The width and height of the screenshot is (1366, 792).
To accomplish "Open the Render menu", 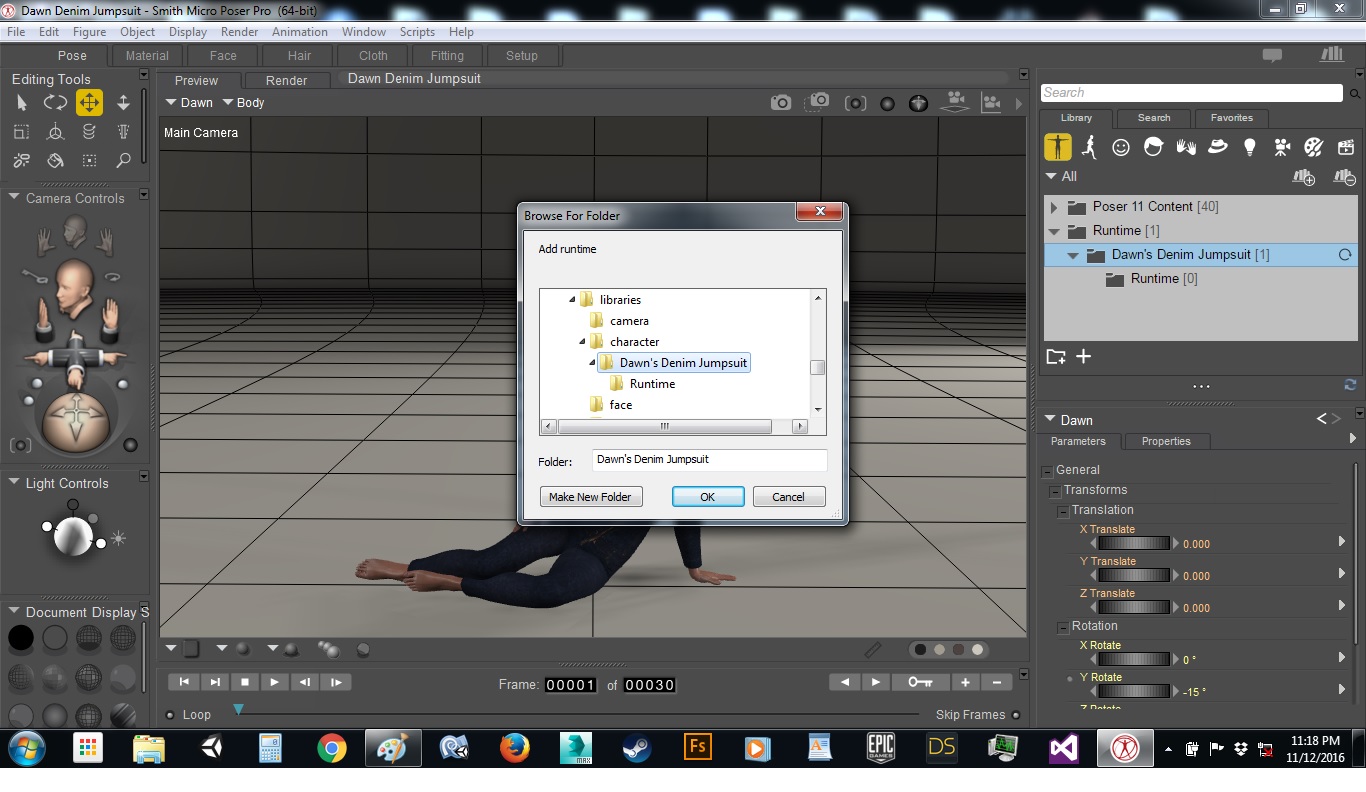I will pos(239,32).
